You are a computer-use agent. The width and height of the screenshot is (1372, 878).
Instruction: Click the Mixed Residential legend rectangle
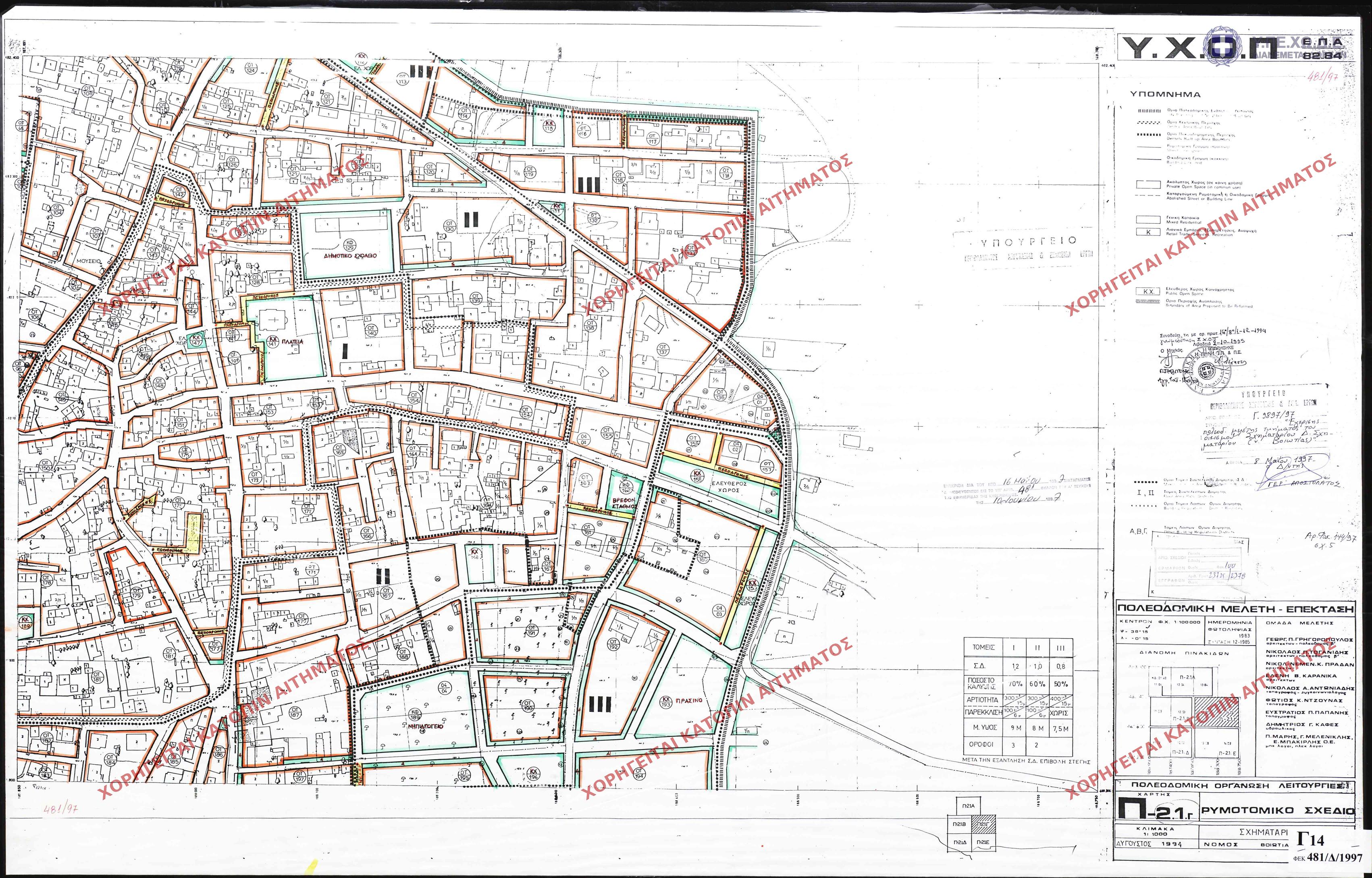(x=1148, y=219)
